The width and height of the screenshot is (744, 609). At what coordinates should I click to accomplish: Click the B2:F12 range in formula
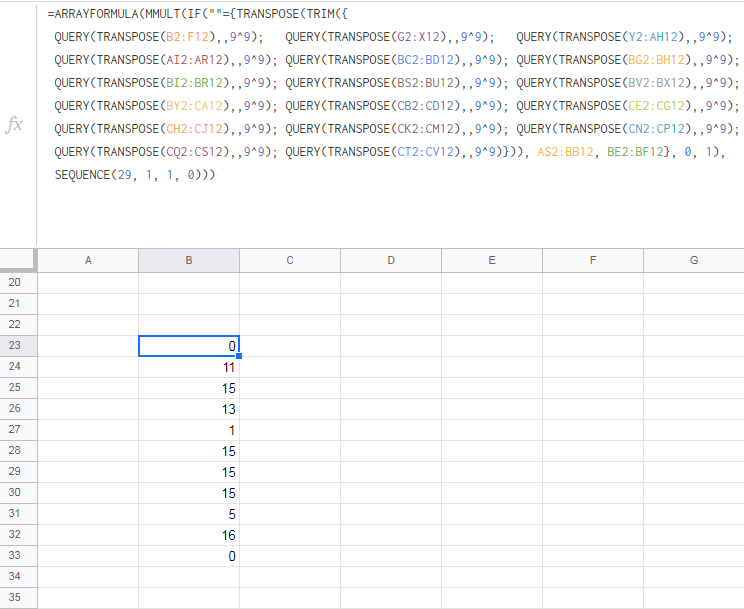click(x=187, y=37)
